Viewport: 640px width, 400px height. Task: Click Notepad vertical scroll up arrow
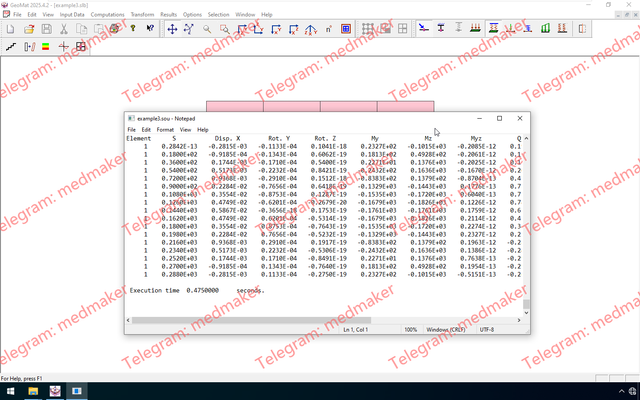click(x=526, y=138)
